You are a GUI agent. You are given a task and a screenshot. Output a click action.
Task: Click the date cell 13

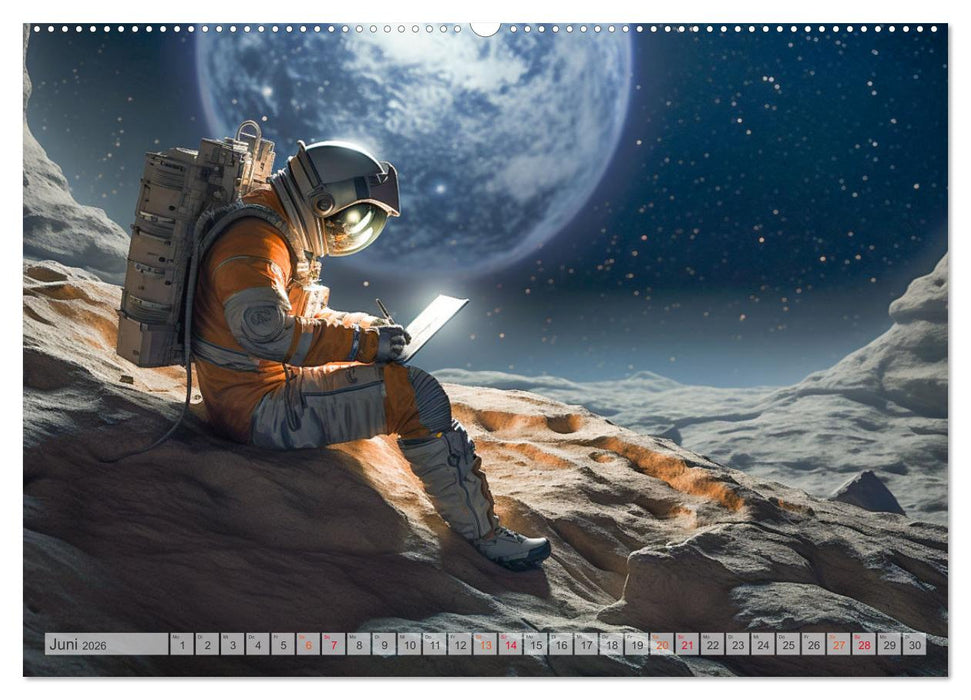[488, 643]
